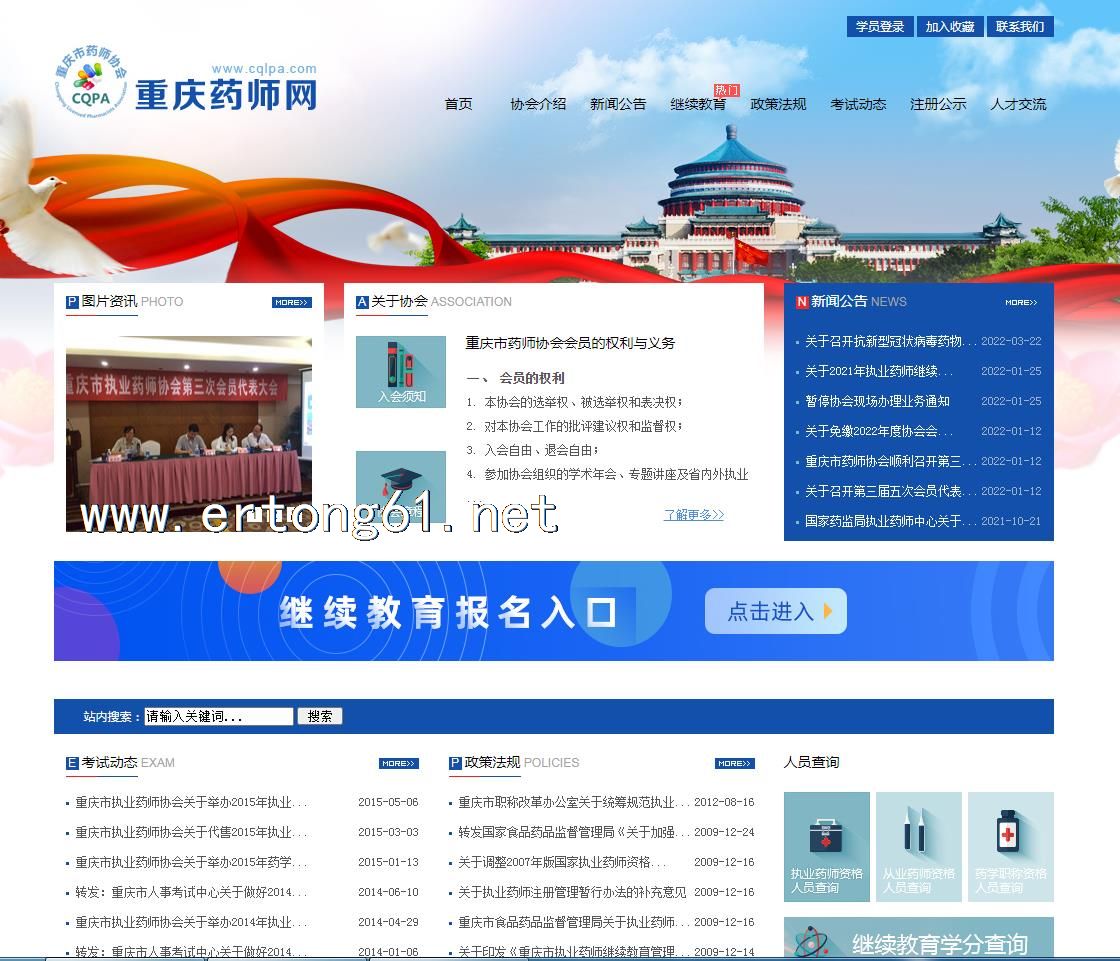The width and height of the screenshot is (1120, 961).
Task: Focus the 站内搜索 keyword input field
Action: [x=219, y=716]
